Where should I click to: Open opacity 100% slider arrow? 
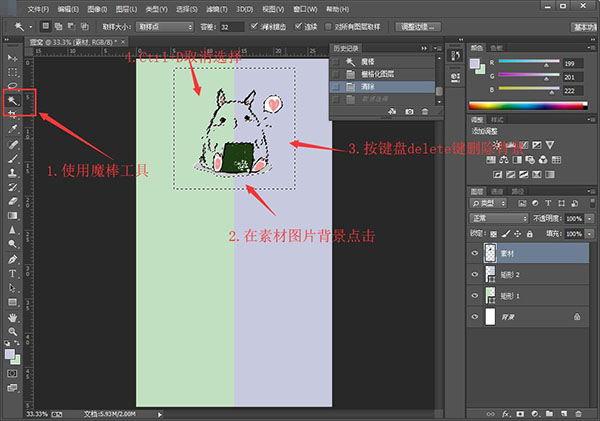click(590, 219)
